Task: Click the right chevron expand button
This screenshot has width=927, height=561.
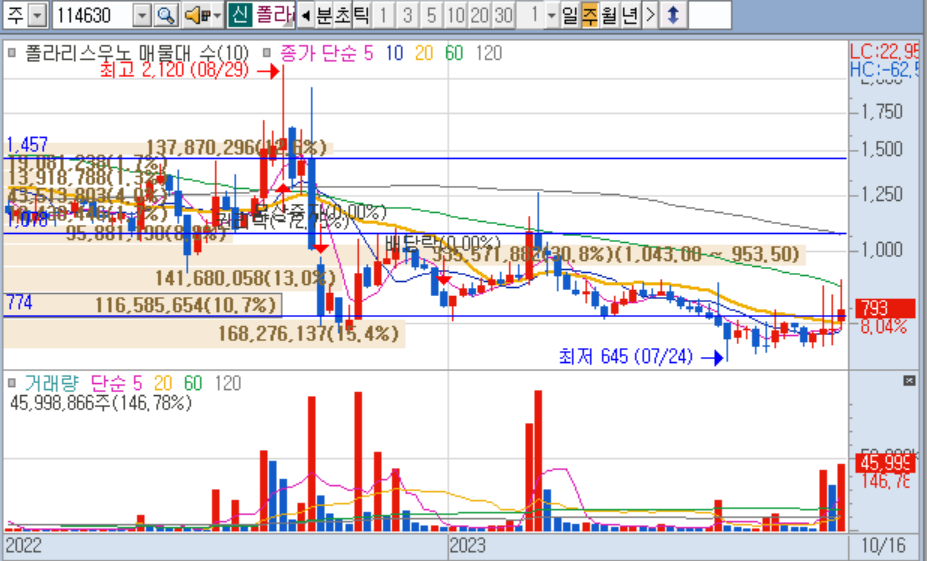Action: [x=649, y=15]
